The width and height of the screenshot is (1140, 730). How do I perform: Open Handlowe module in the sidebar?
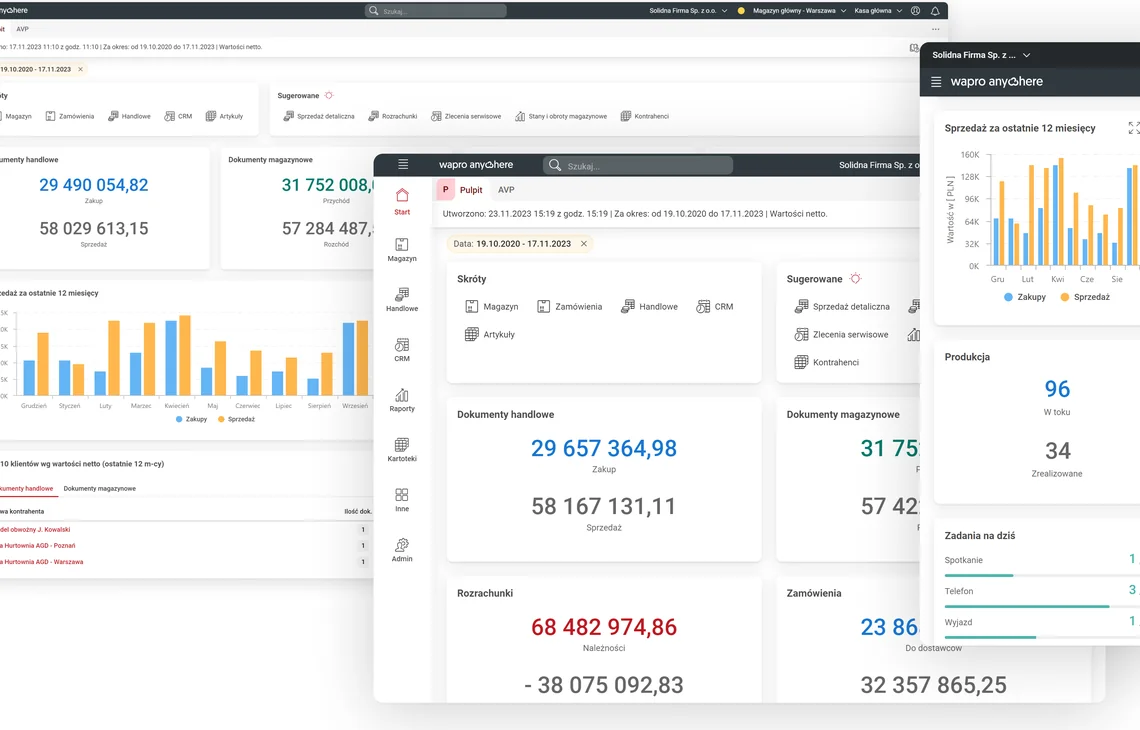pyautogui.click(x=402, y=300)
